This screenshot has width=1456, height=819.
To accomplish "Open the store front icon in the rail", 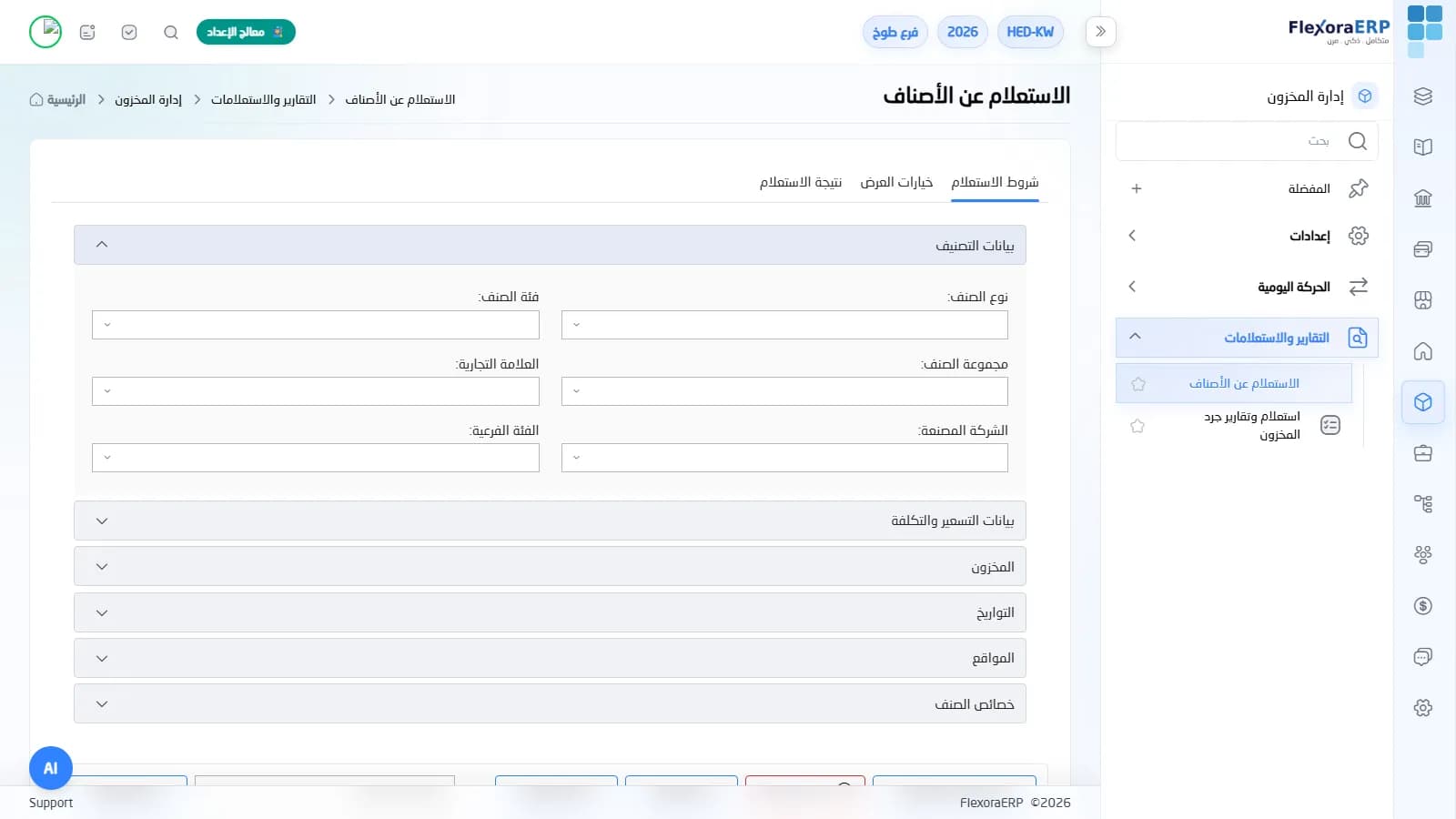I will tap(1423, 300).
